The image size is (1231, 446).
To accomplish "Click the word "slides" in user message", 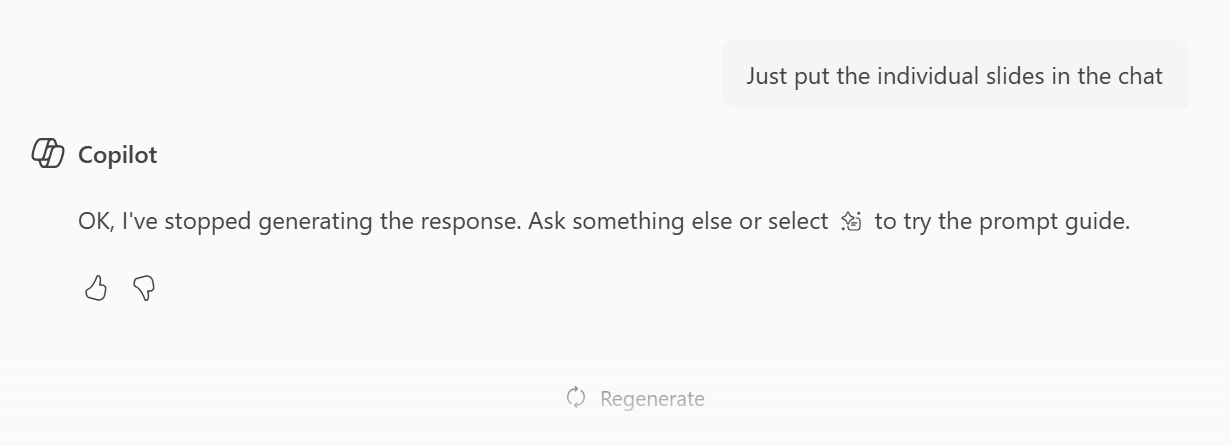I will [1014, 76].
